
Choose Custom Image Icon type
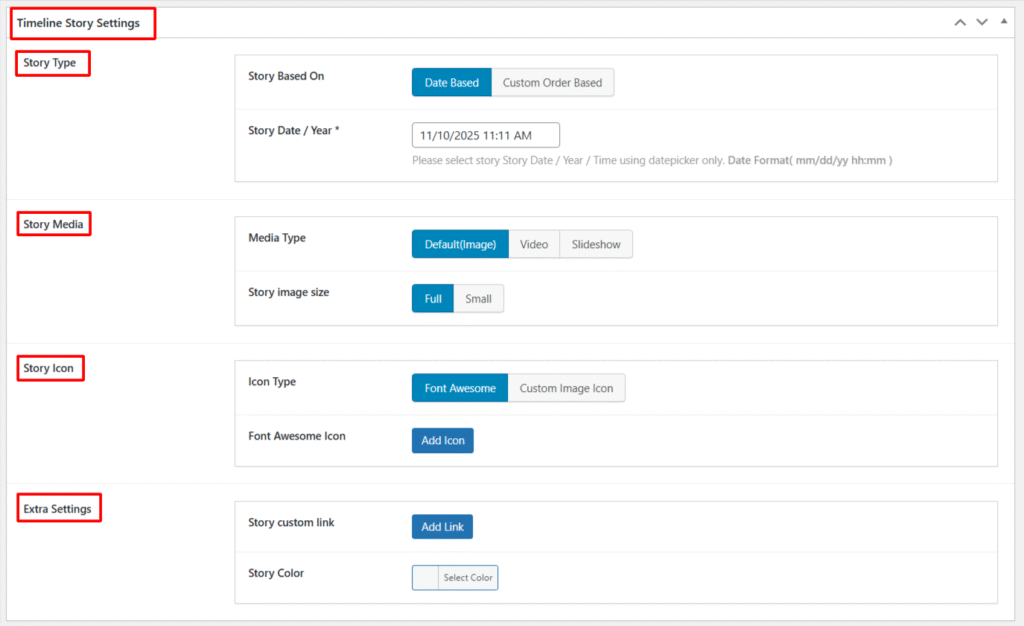[566, 388]
